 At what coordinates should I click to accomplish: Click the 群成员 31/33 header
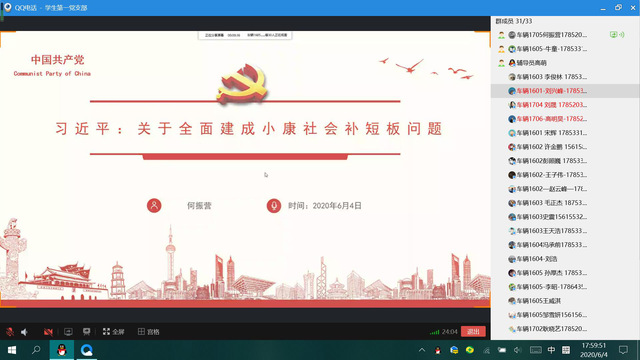coord(513,21)
